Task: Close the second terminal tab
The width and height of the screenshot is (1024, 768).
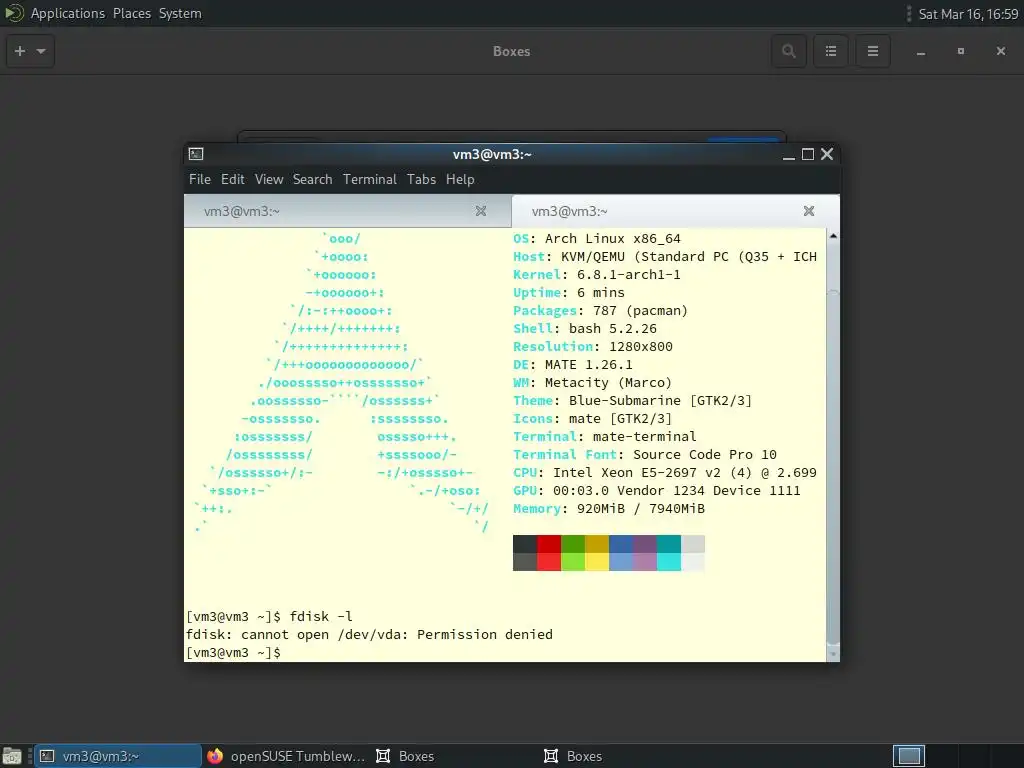Action: point(808,211)
